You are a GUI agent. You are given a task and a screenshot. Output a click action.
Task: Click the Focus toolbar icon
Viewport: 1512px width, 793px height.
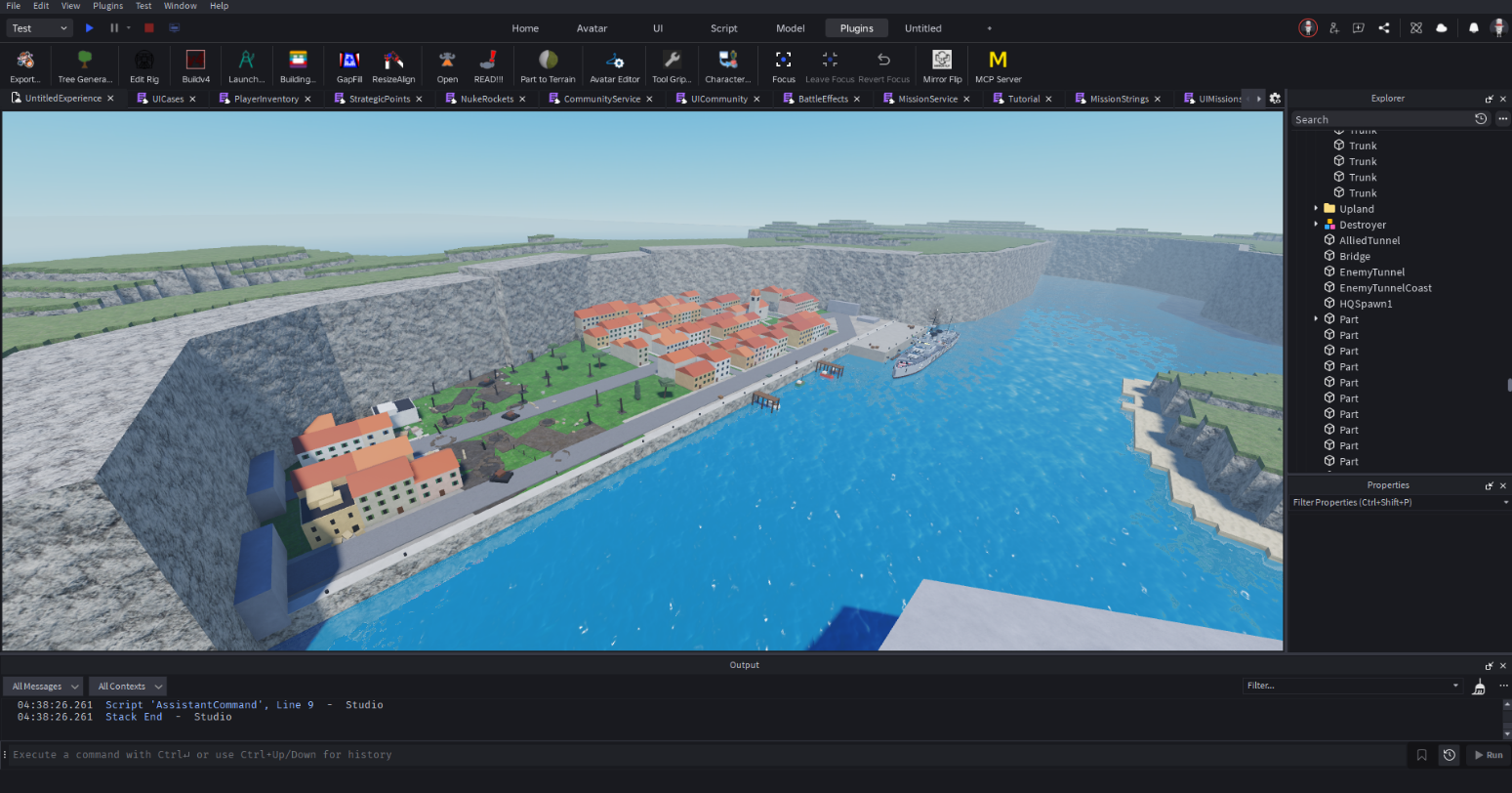click(783, 66)
